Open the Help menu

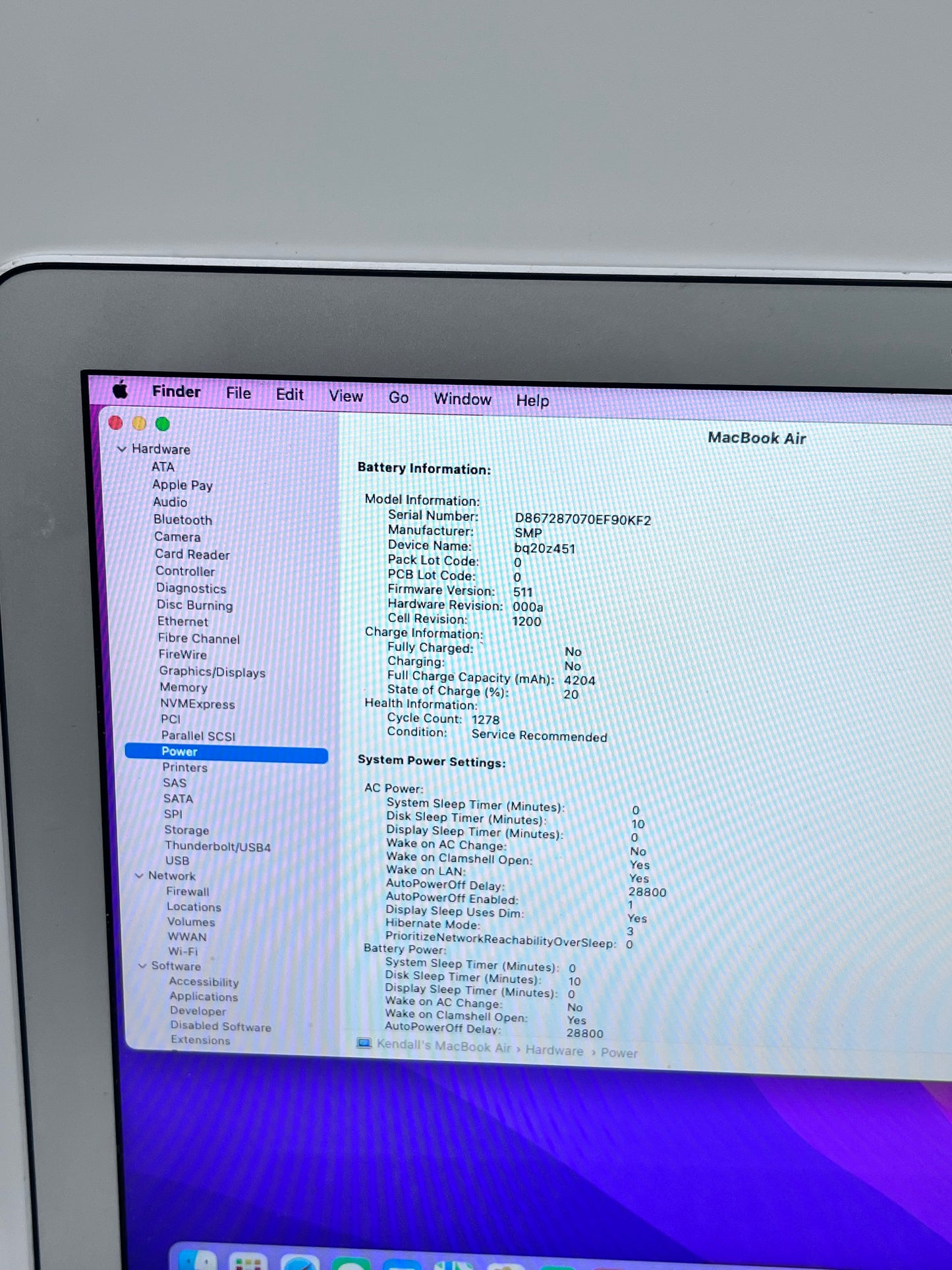[x=532, y=401]
